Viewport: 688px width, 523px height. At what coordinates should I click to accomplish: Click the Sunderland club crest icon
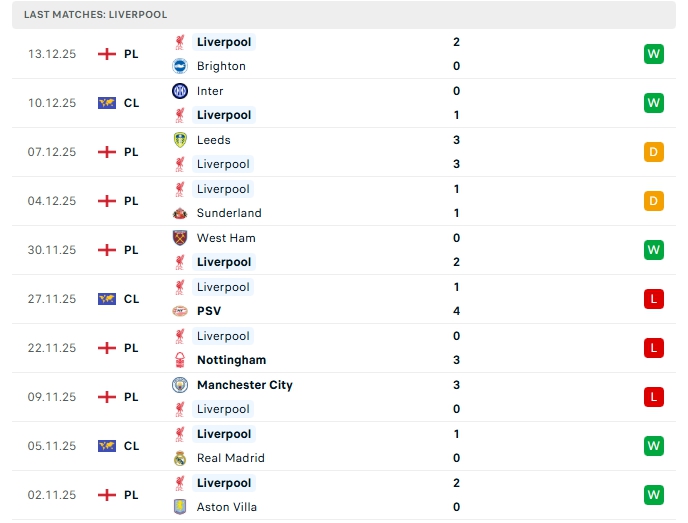tap(180, 213)
